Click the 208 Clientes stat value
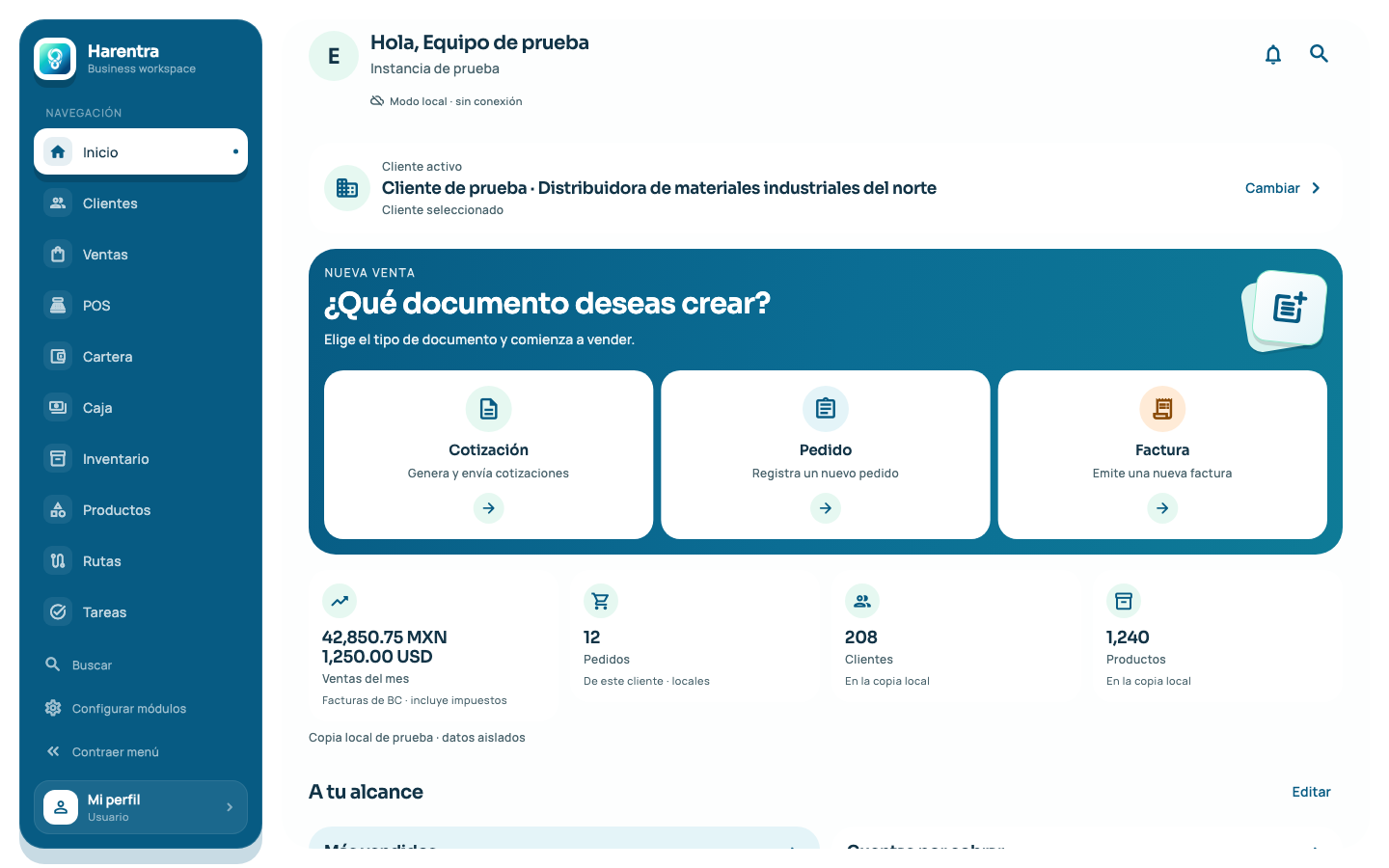This screenshot has height=868, width=1389. [861, 637]
